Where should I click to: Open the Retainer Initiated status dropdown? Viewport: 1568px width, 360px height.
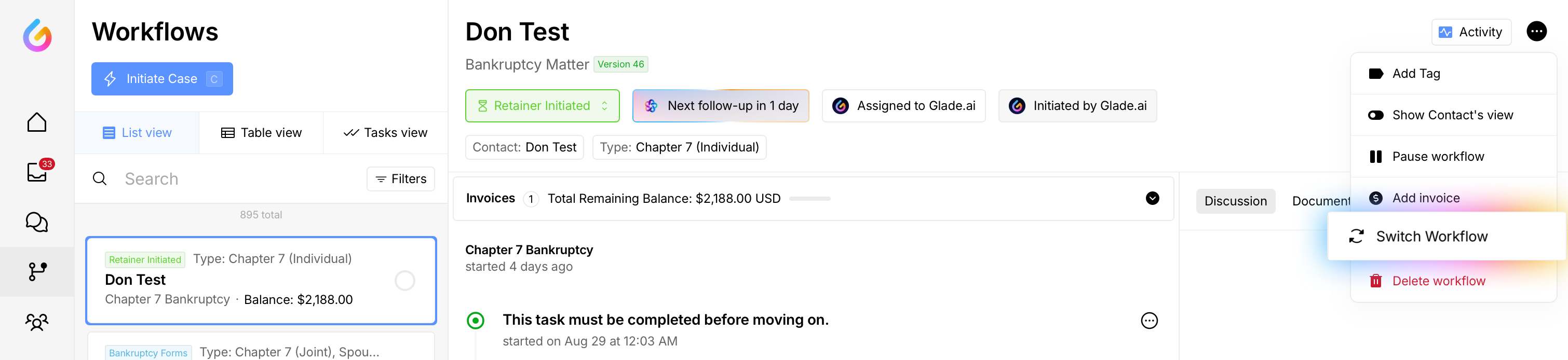[x=542, y=106]
